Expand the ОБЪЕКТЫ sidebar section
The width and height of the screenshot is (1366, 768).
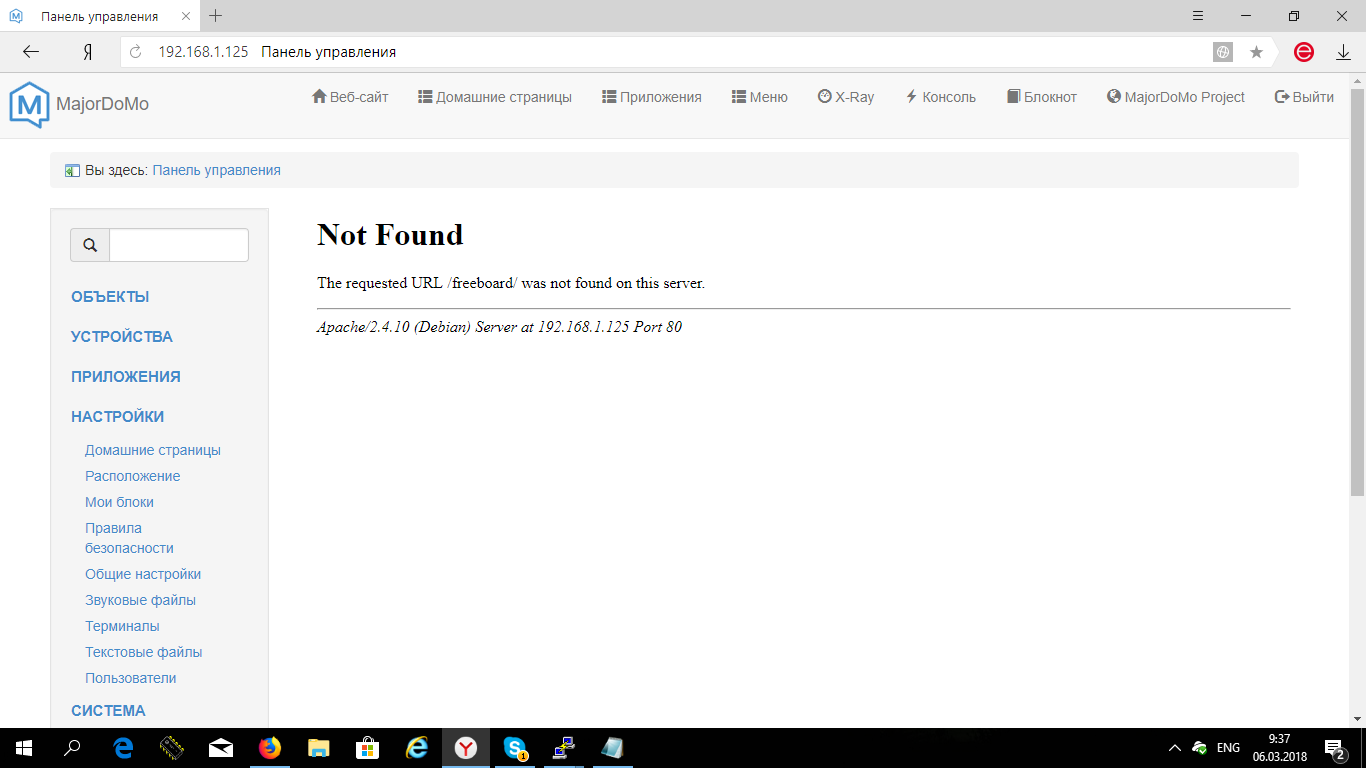point(110,297)
